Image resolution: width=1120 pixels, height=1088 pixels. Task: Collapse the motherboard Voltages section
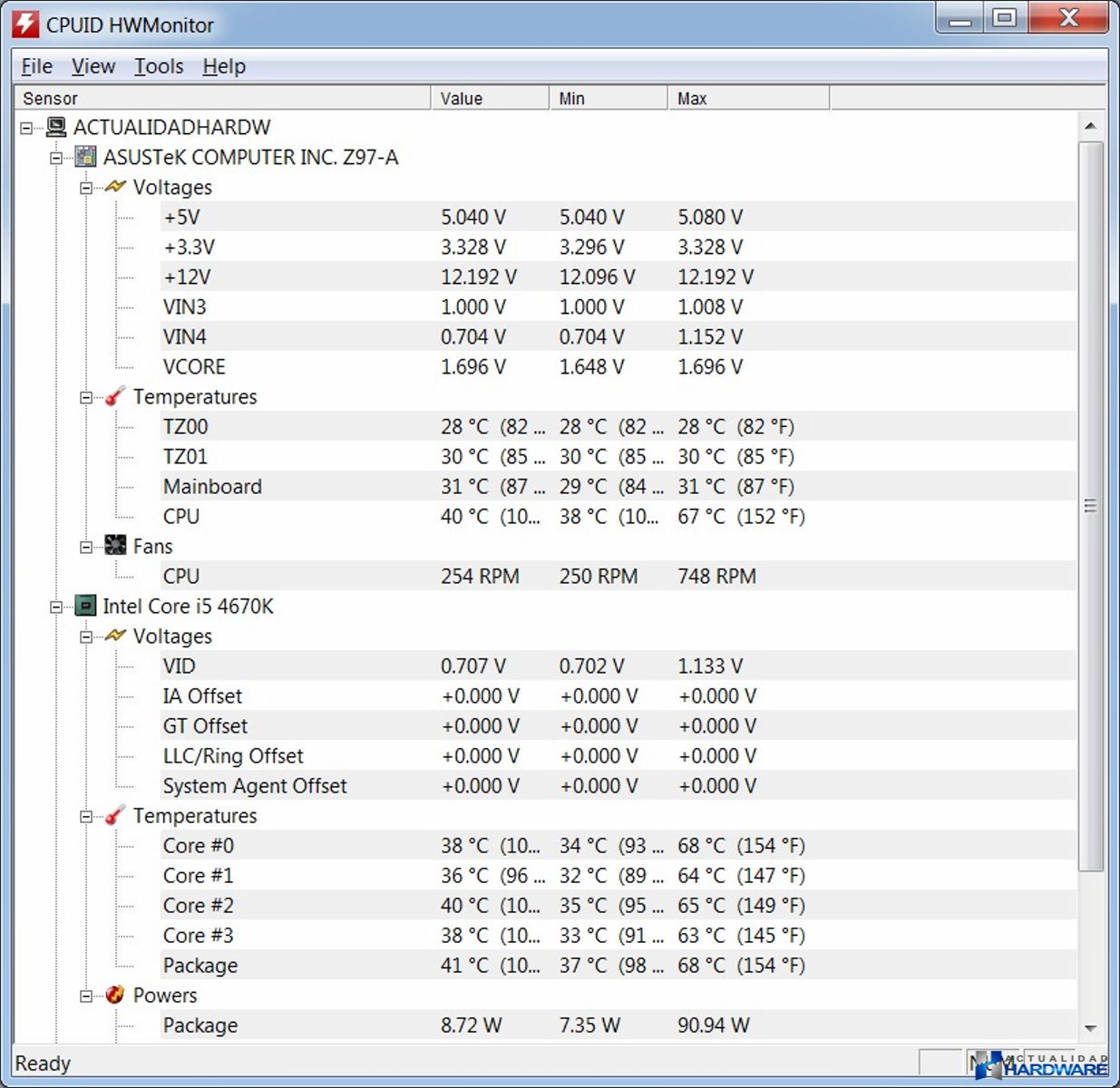[86, 188]
